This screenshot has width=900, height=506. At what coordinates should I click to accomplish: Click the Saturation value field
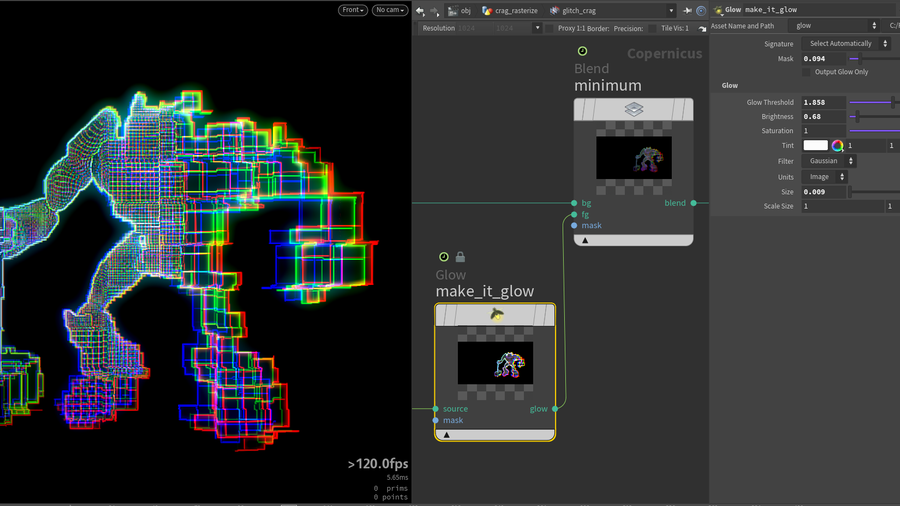coord(824,131)
